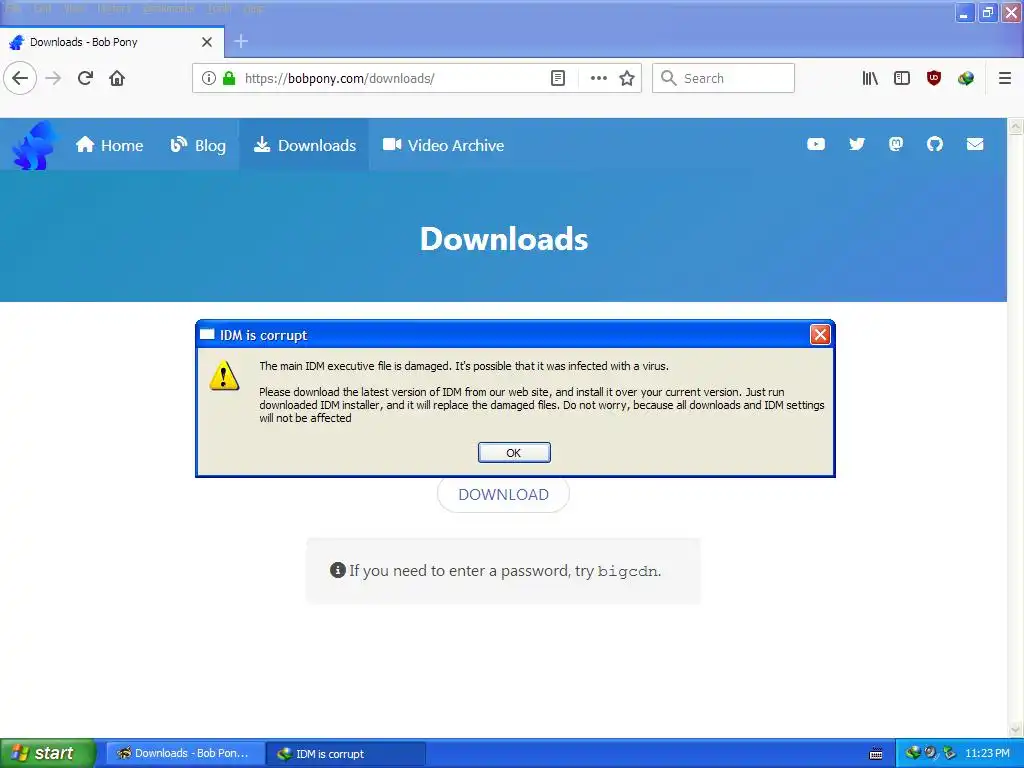Image resolution: width=1024 pixels, height=768 pixels.
Task: Go to Home in site navigation
Action: 109,145
